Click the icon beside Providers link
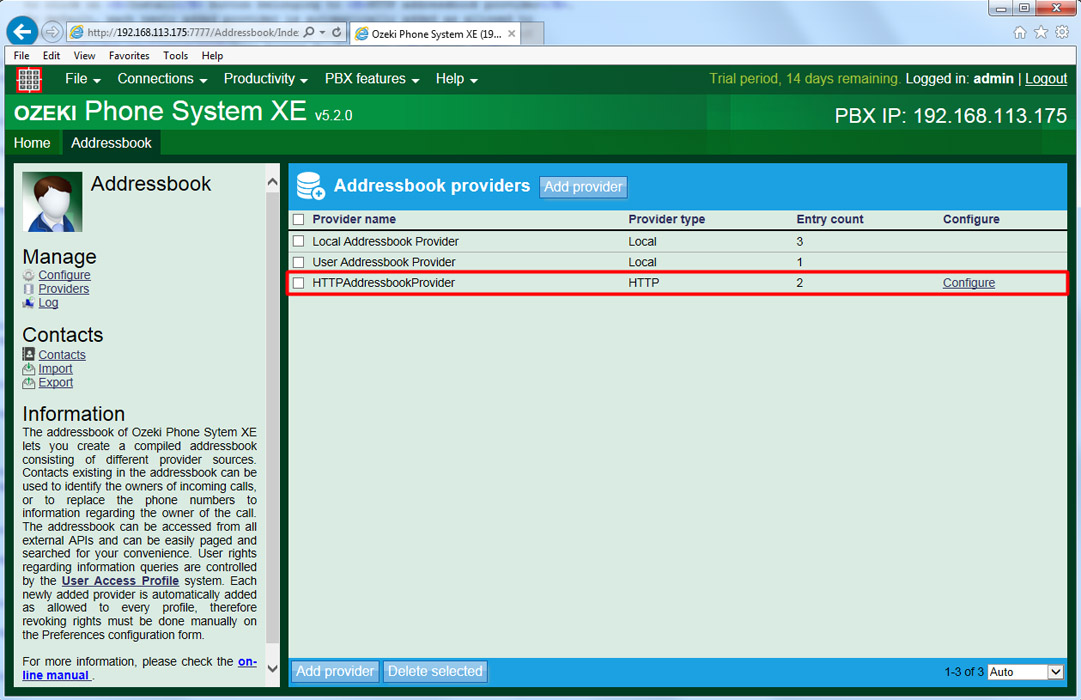Image resolution: width=1081 pixels, height=700 pixels. pos(28,289)
